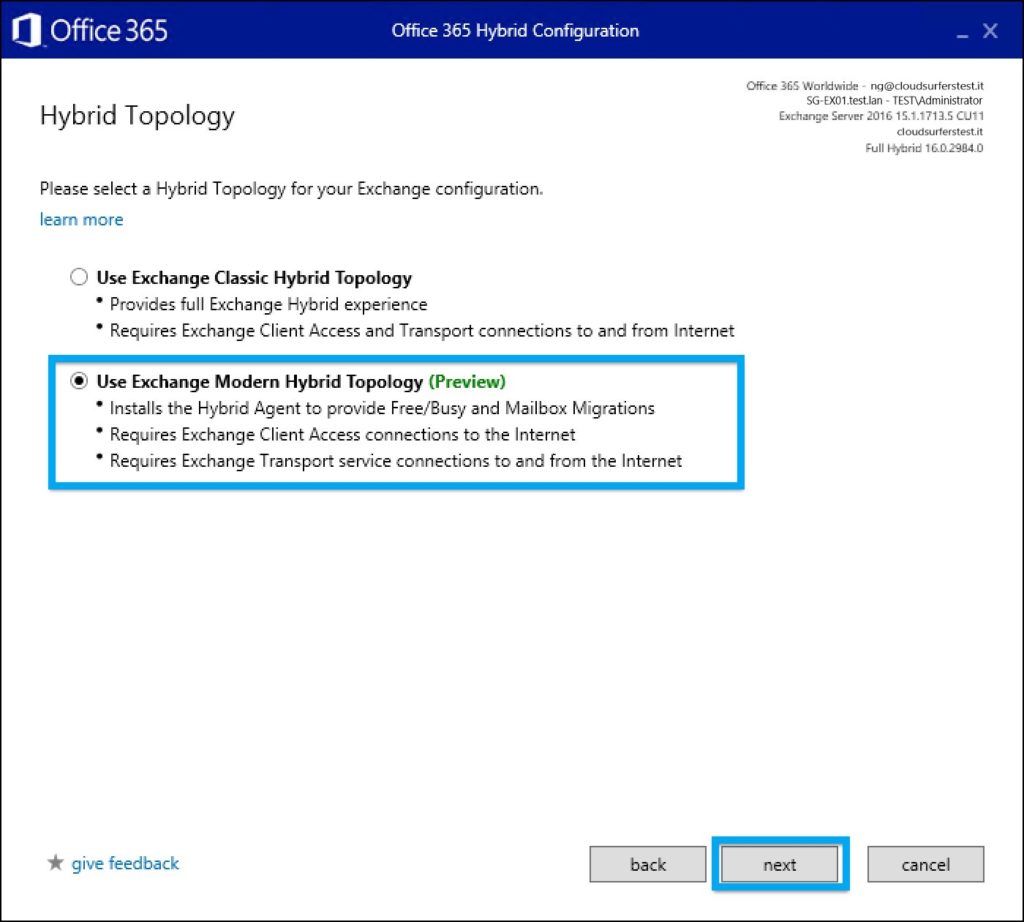Click 'SG-EX01.test.lan - TEST\Administrator' text

pos(894,101)
